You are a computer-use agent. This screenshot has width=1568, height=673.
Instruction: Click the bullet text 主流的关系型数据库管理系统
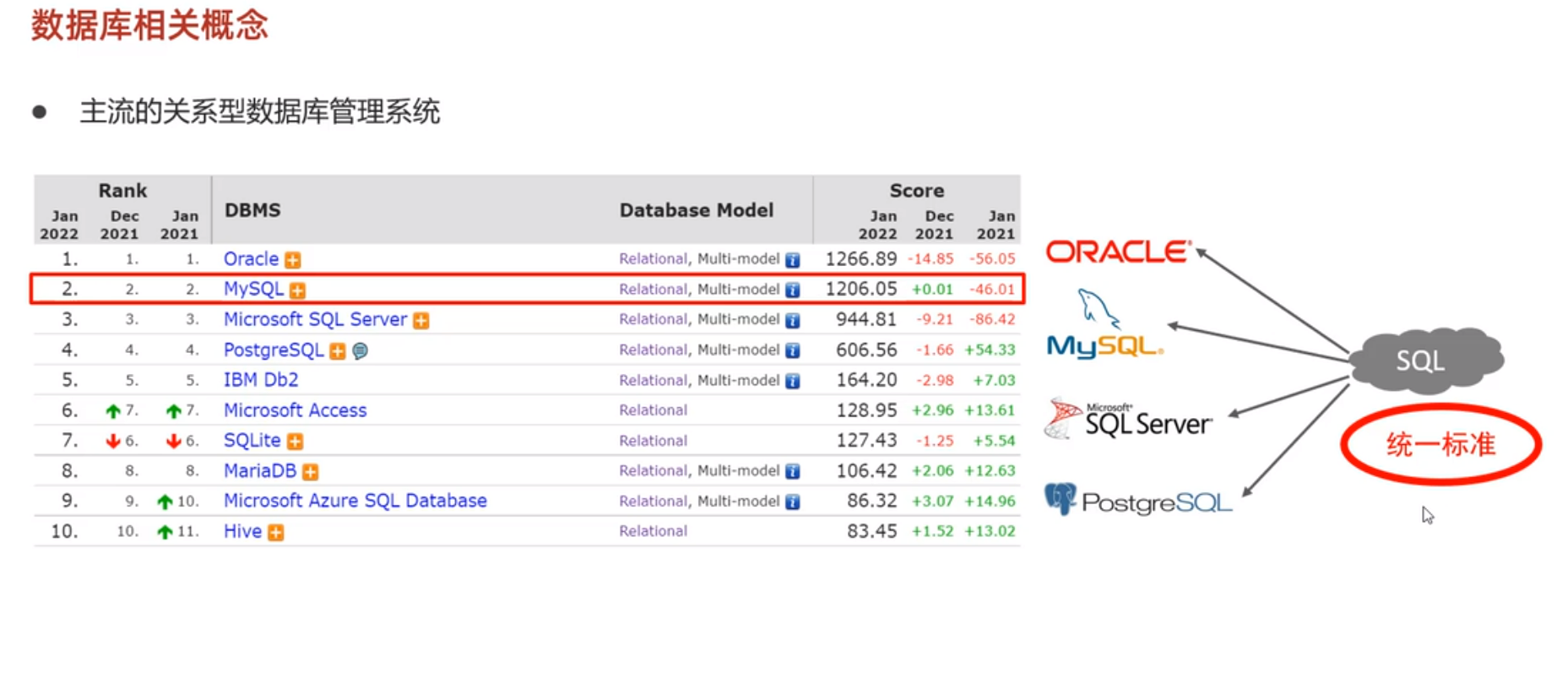259,111
